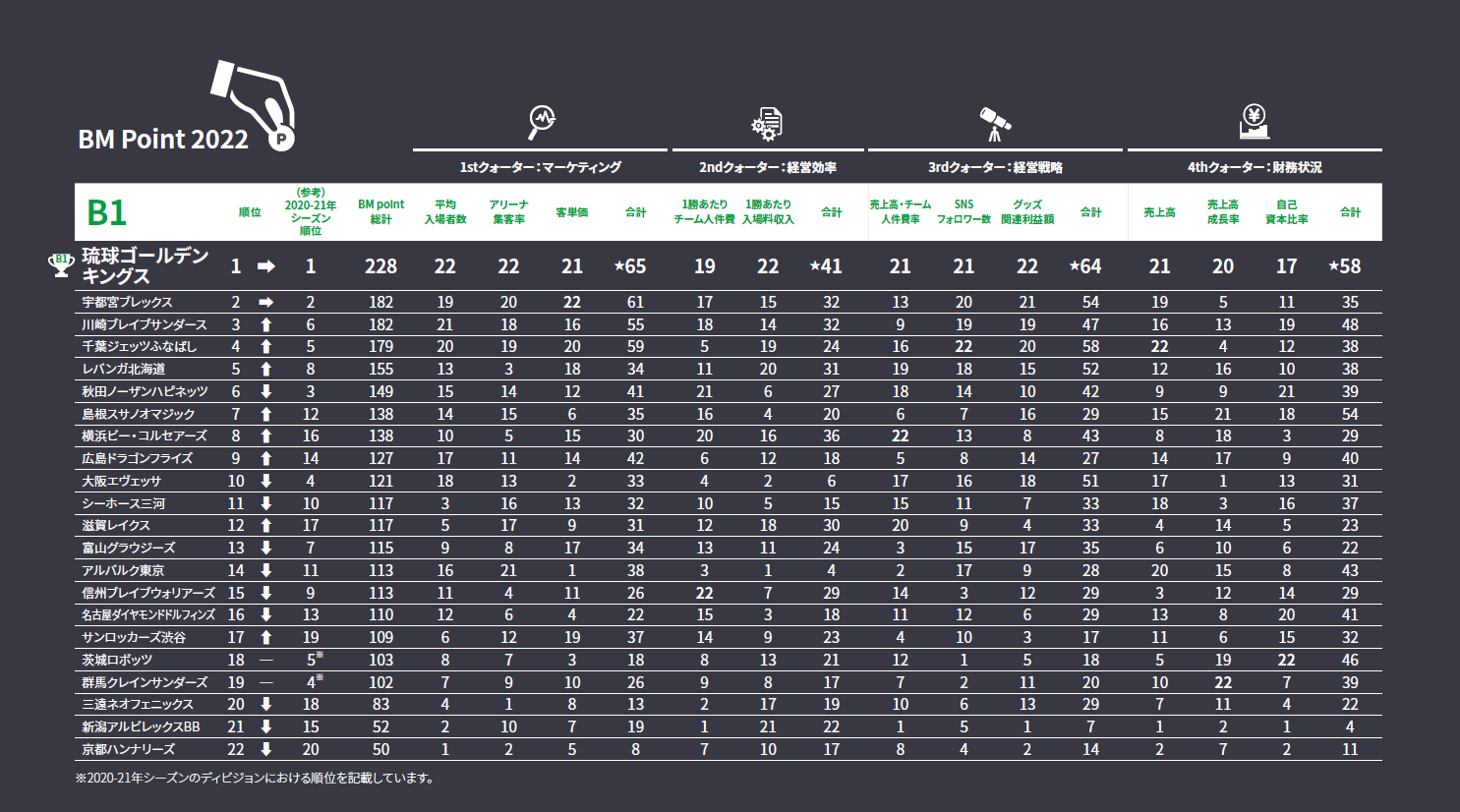Click the SNS フォロワー数 column header
1460x812 pixels.
tap(964, 211)
